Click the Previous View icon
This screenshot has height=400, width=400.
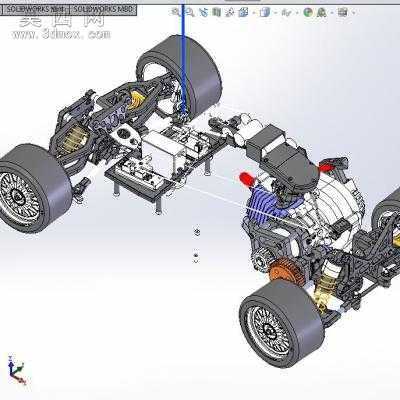203,13
